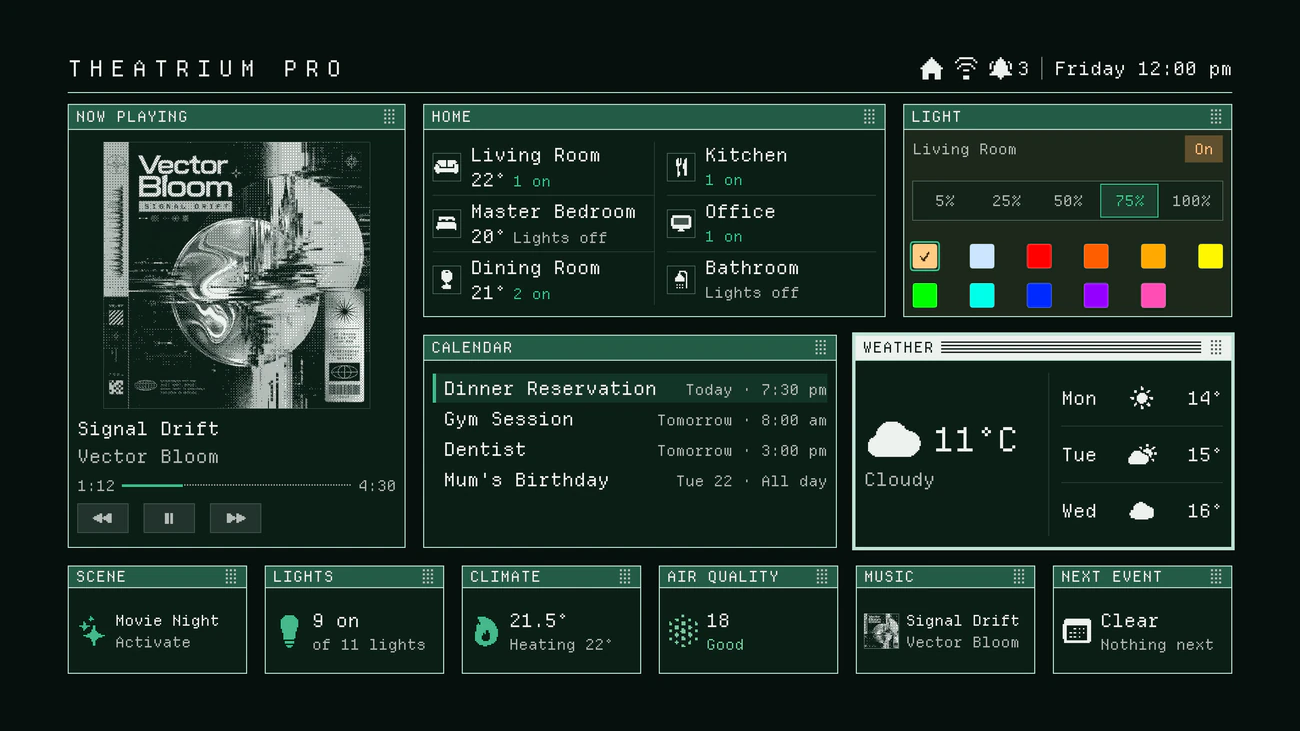The height and width of the screenshot is (731, 1300).
Task: Pick the cyan light color swatch
Action: tap(982, 295)
